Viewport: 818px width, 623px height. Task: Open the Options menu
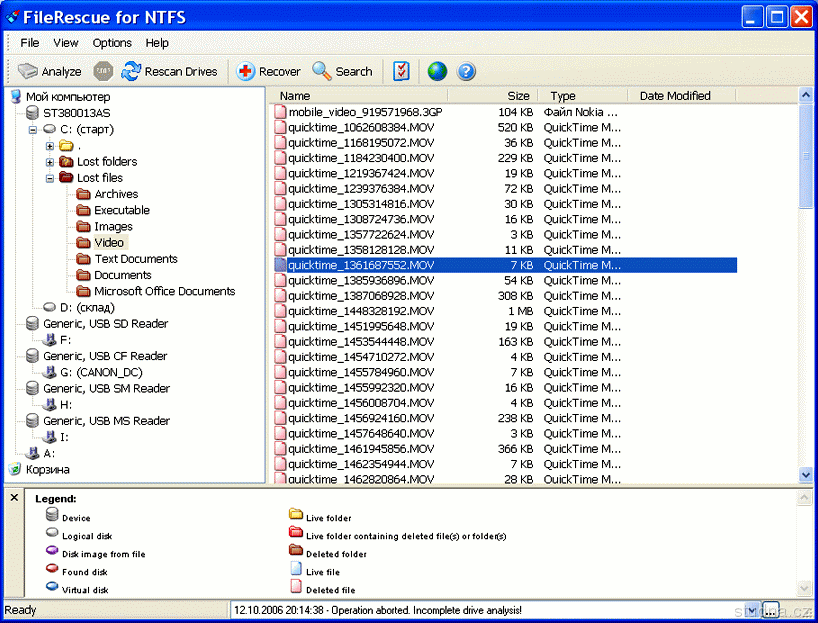coord(112,43)
